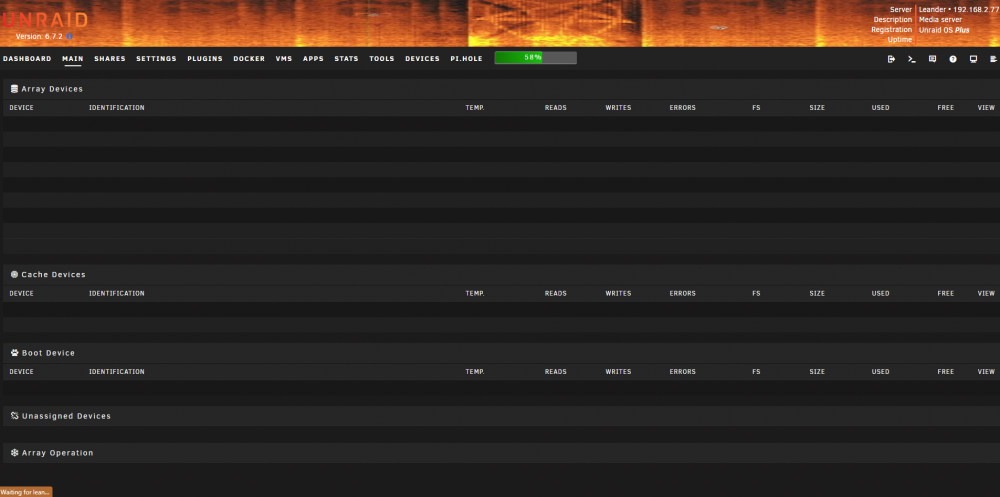Viewport: 1000px width, 497px height.
Task: Click SIZE header in Cache Devices table
Action: pyautogui.click(x=817, y=293)
